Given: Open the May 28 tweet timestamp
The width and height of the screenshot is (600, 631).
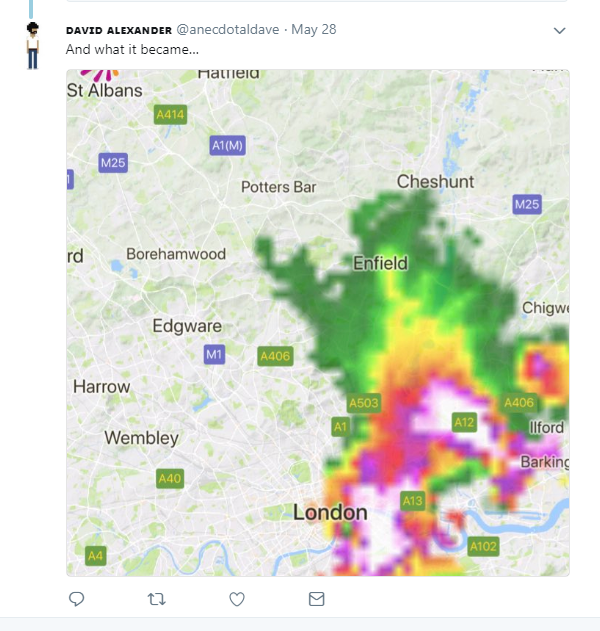Looking at the screenshot, I should (314, 30).
